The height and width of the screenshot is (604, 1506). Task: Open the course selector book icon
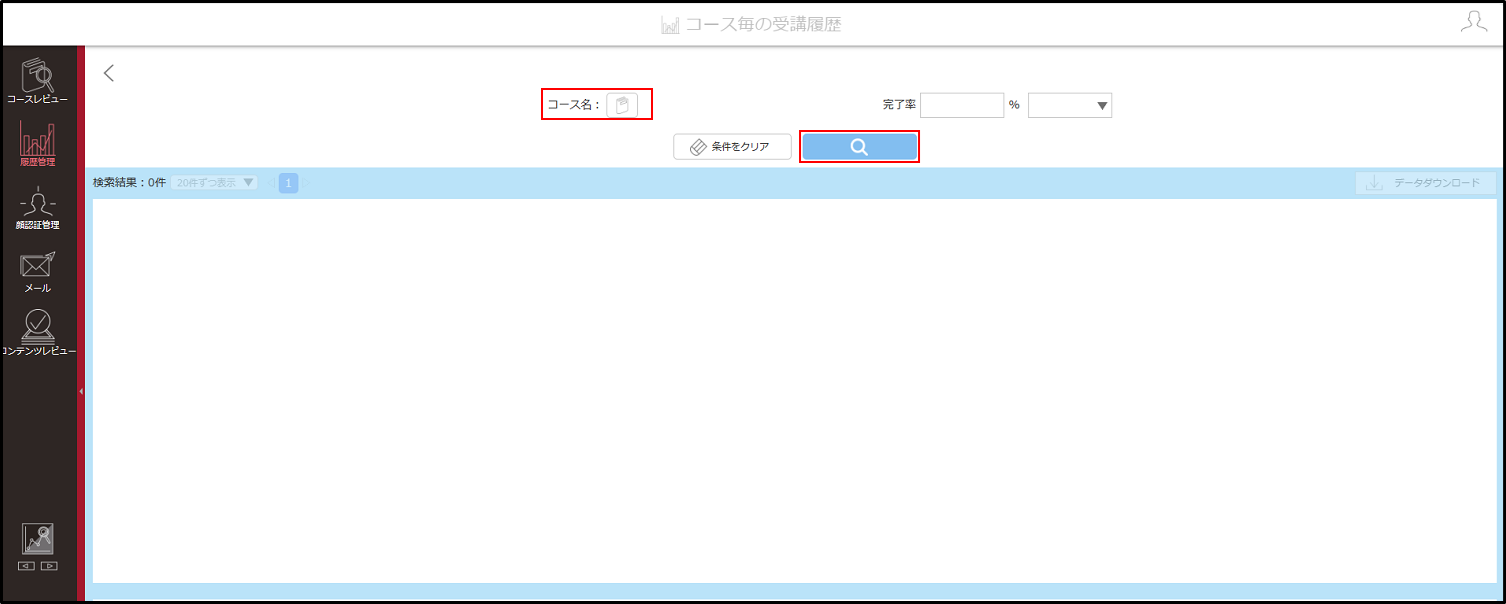click(x=622, y=105)
